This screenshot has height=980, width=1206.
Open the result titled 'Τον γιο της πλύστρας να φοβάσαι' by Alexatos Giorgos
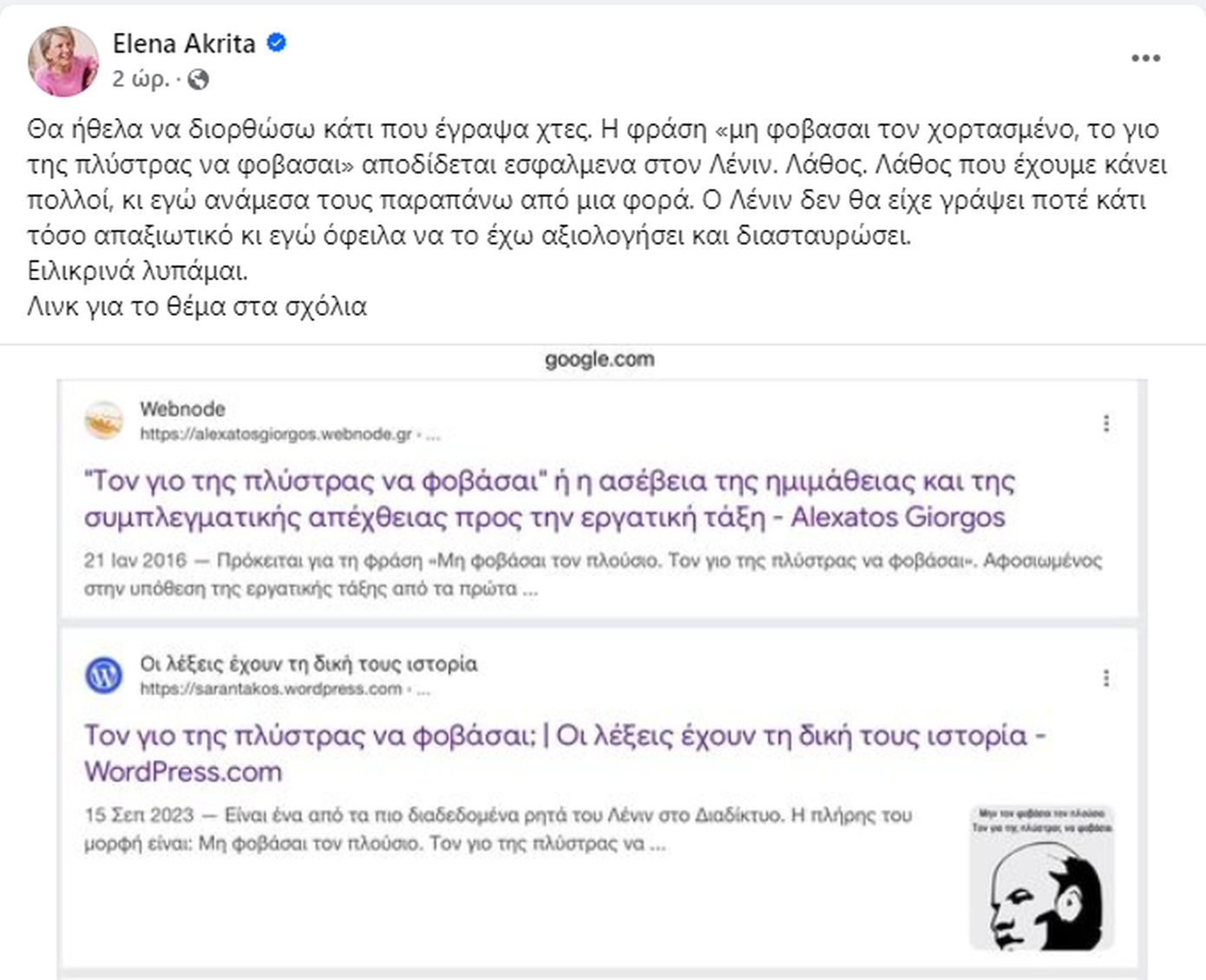click(x=549, y=499)
